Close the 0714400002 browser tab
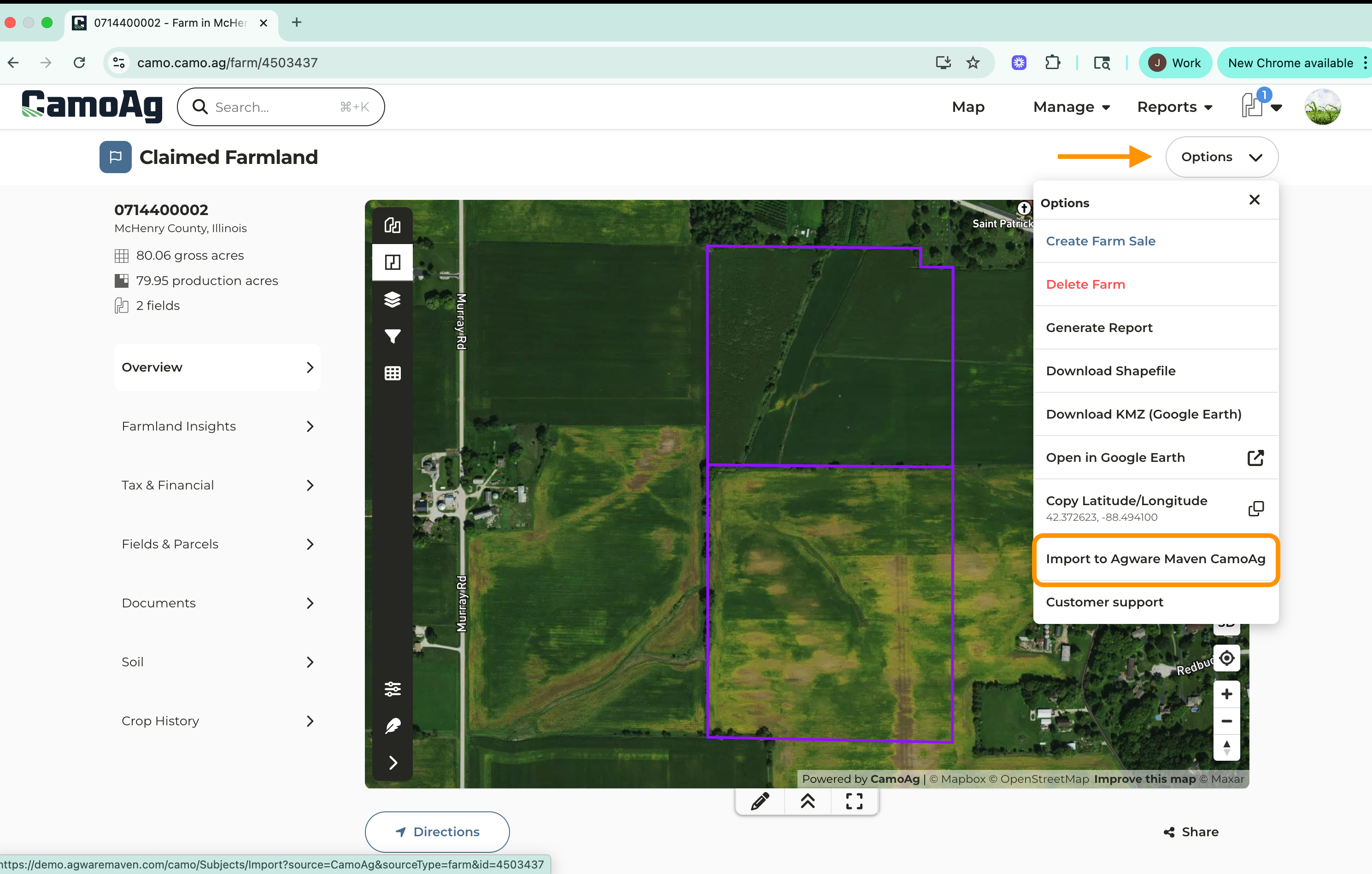 pyautogui.click(x=263, y=23)
